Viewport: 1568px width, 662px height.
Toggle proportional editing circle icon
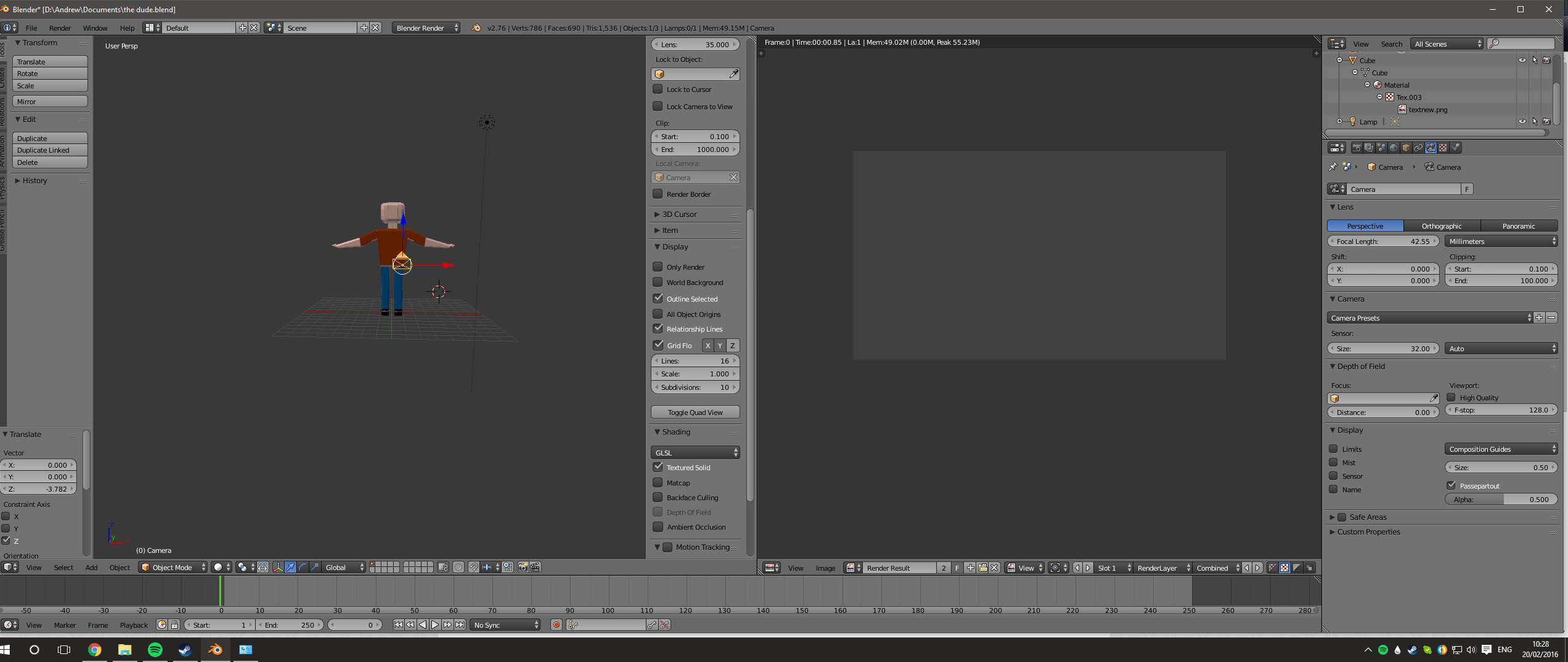[458, 567]
